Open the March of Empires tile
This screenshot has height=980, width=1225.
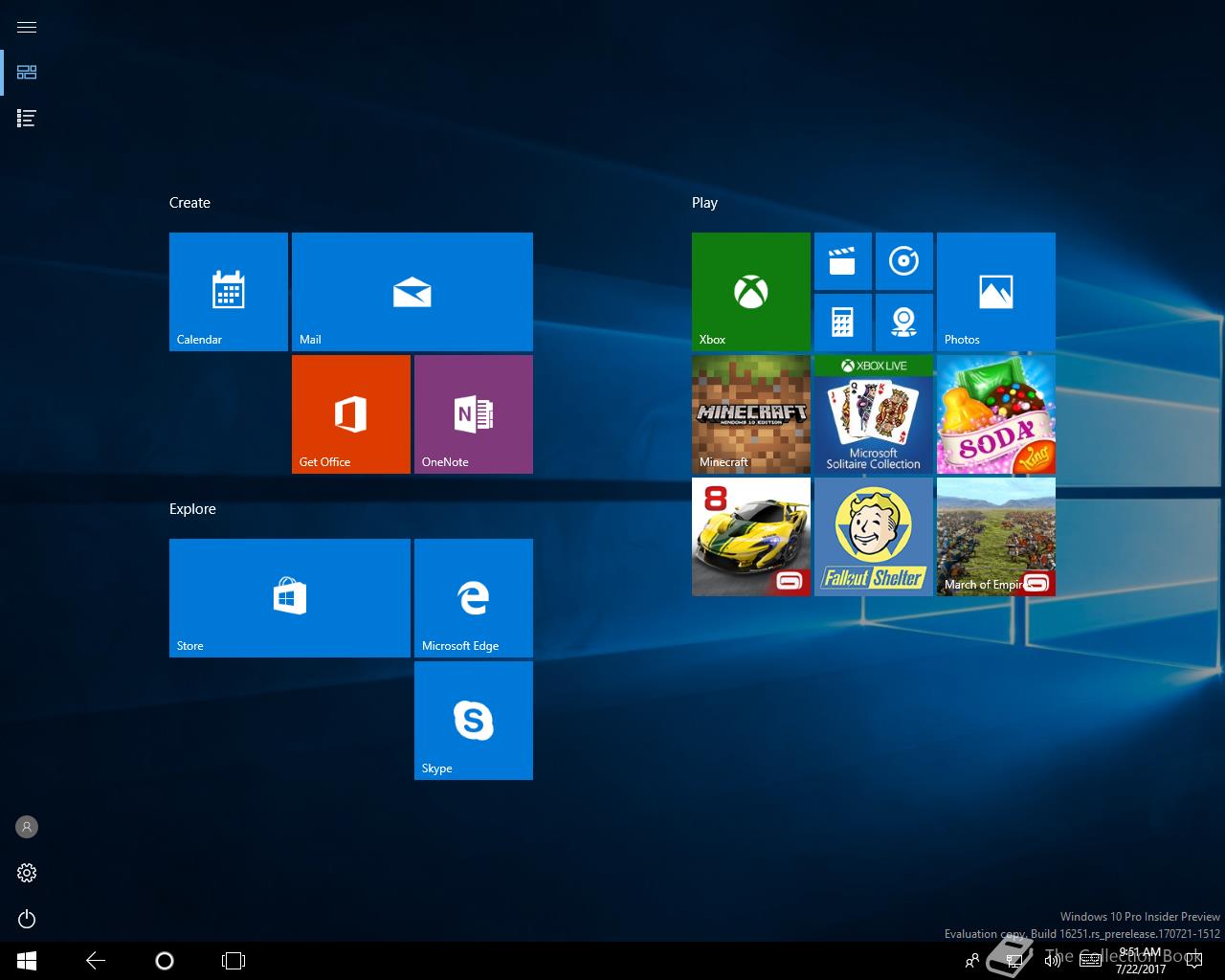(996, 537)
